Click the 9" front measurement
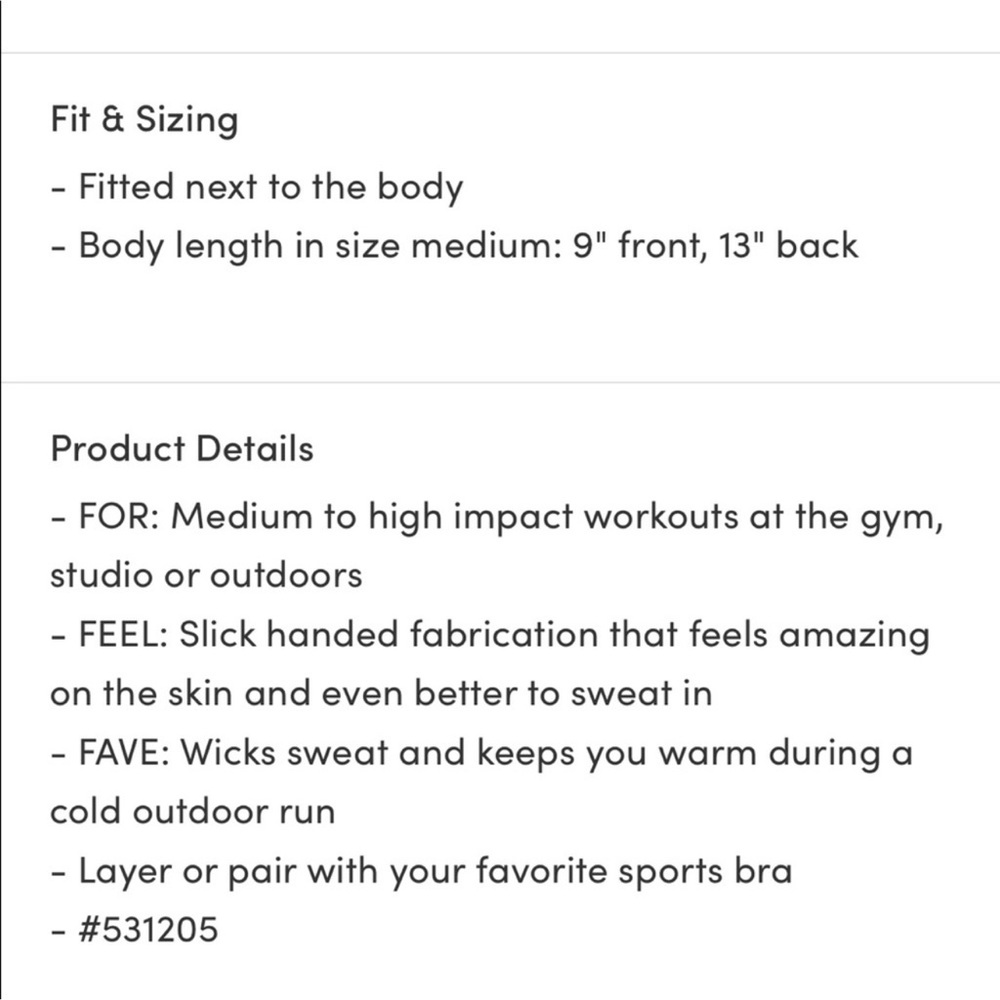 (615, 245)
